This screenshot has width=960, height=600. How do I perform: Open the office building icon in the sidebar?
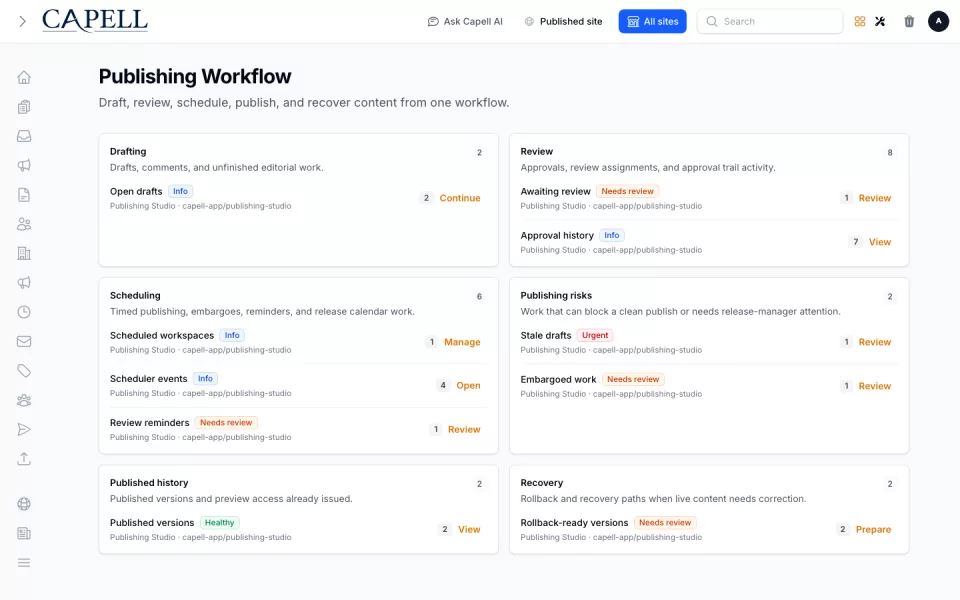click(x=24, y=253)
